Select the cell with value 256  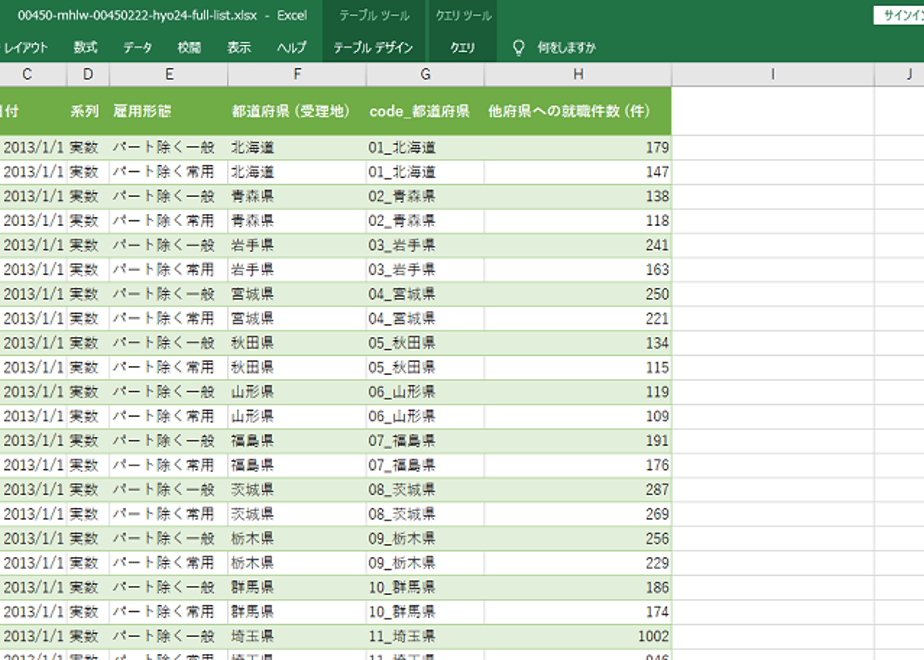point(578,539)
